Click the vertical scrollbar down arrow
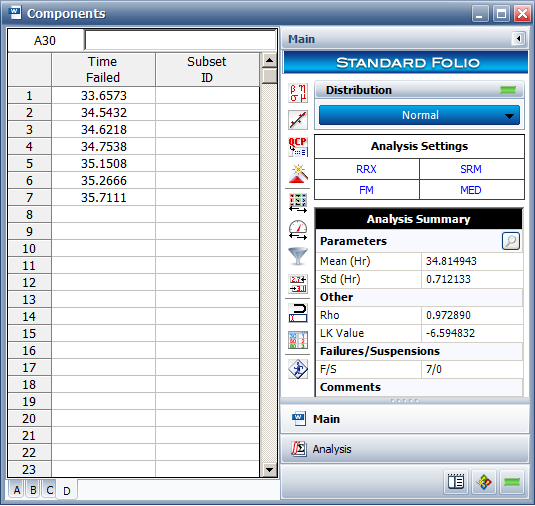The width and height of the screenshot is (535, 506). [x=270, y=470]
